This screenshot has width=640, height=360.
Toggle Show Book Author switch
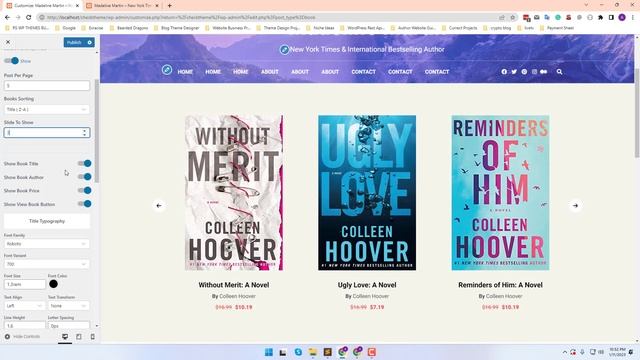(85, 177)
